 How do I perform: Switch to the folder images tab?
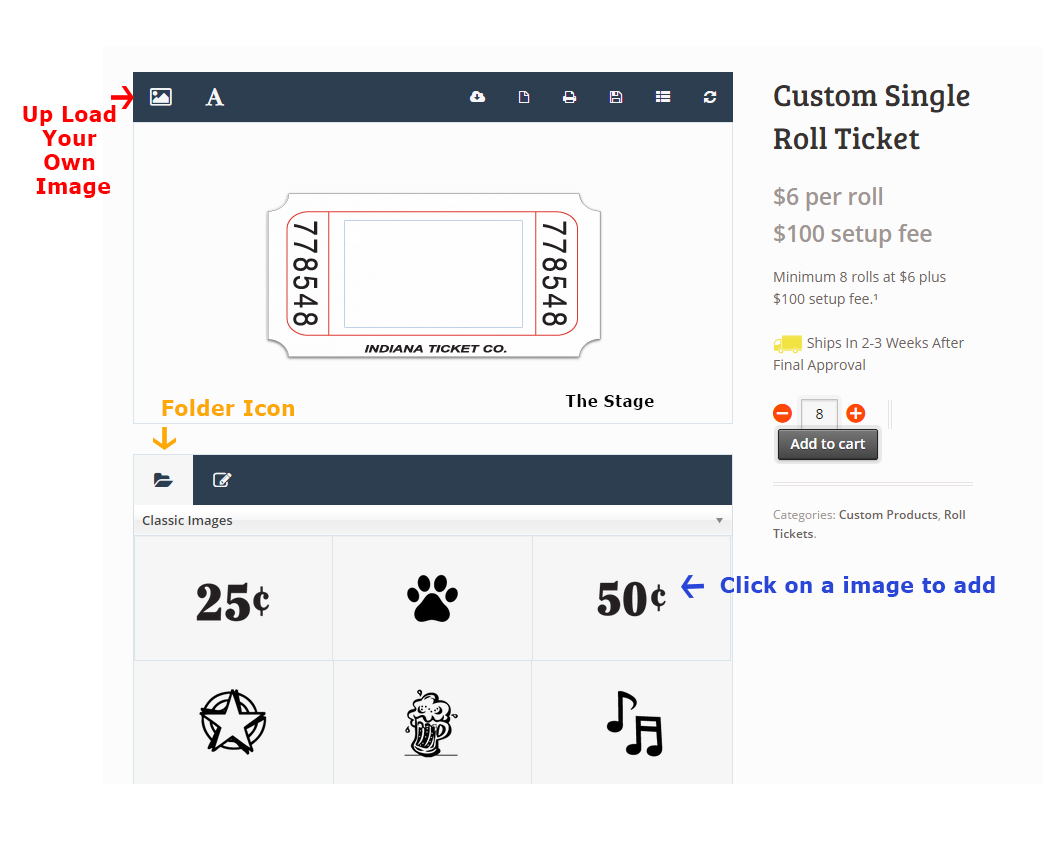[163, 480]
